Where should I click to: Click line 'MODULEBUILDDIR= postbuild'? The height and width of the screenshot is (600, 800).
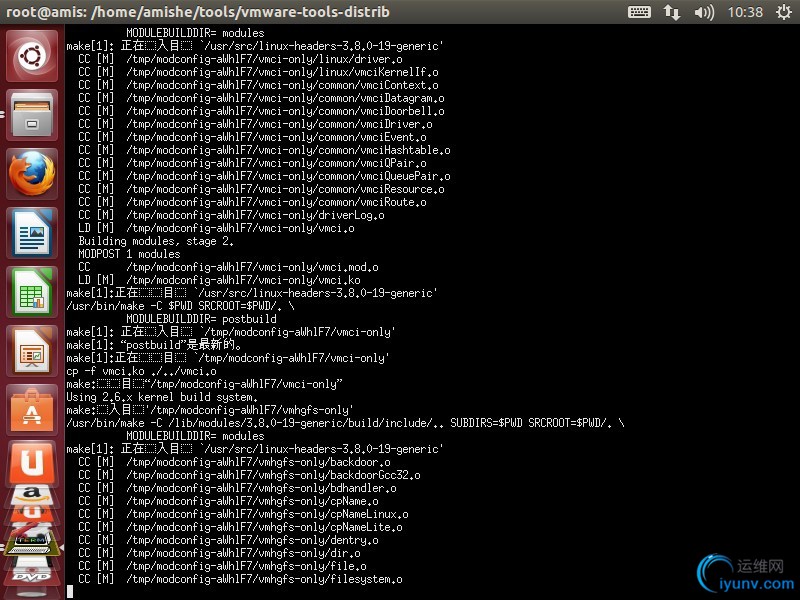click(201, 319)
